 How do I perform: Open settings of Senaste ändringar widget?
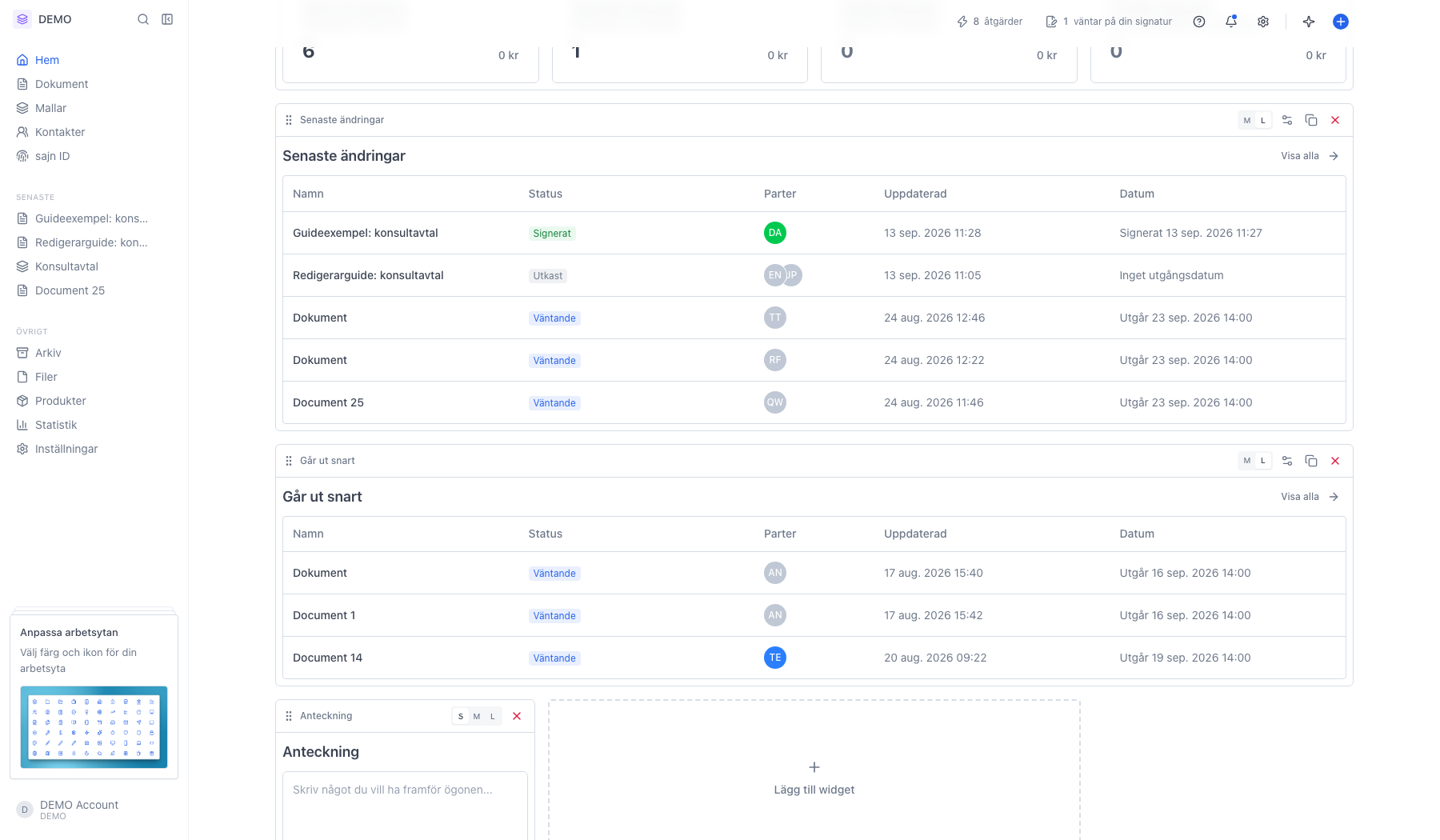click(x=1287, y=120)
